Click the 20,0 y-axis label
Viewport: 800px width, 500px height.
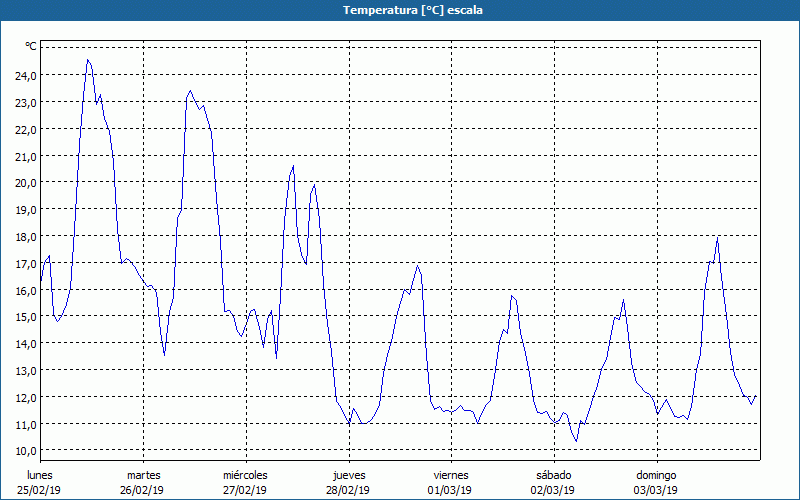(x=26, y=183)
